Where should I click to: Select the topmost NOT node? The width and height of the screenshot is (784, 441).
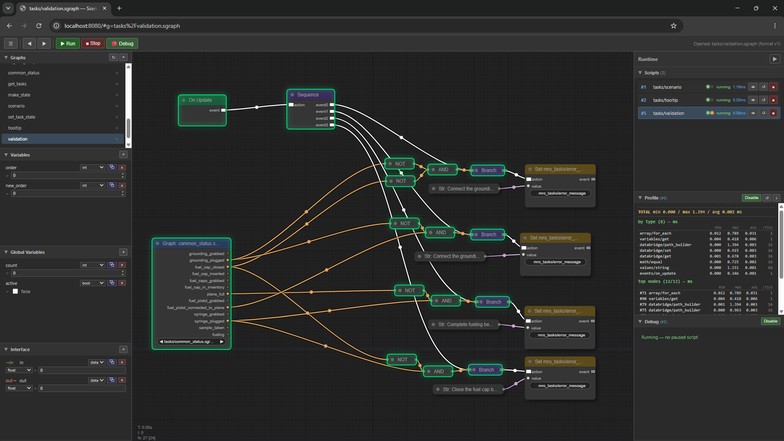click(399, 164)
